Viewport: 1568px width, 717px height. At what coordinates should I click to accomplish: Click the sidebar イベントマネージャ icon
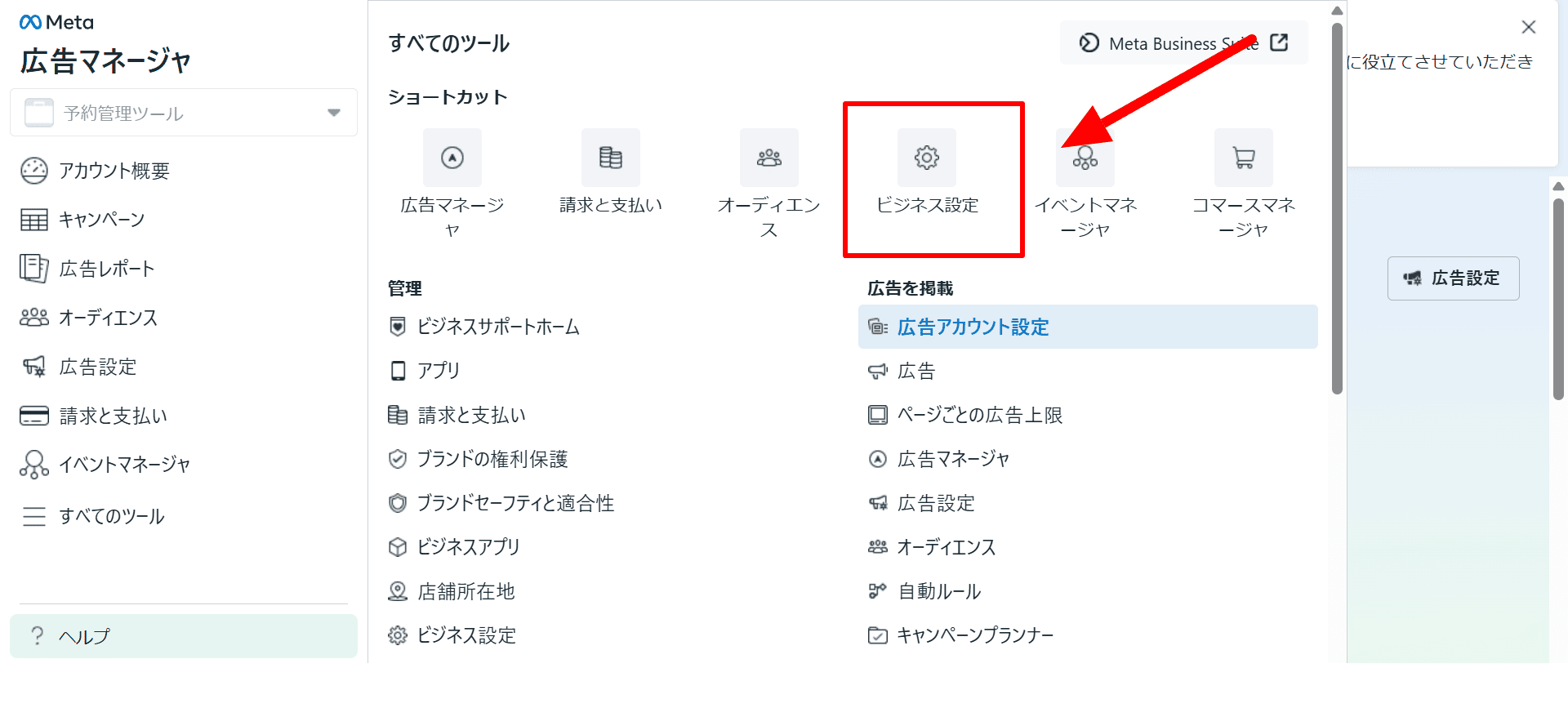click(34, 464)
